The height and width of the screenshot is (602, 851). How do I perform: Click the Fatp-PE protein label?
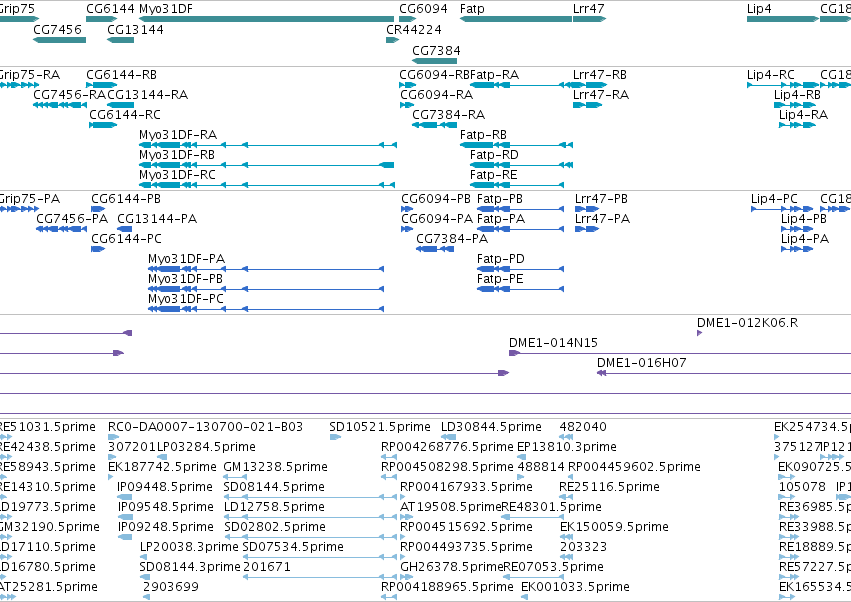(x=500, y=279)
